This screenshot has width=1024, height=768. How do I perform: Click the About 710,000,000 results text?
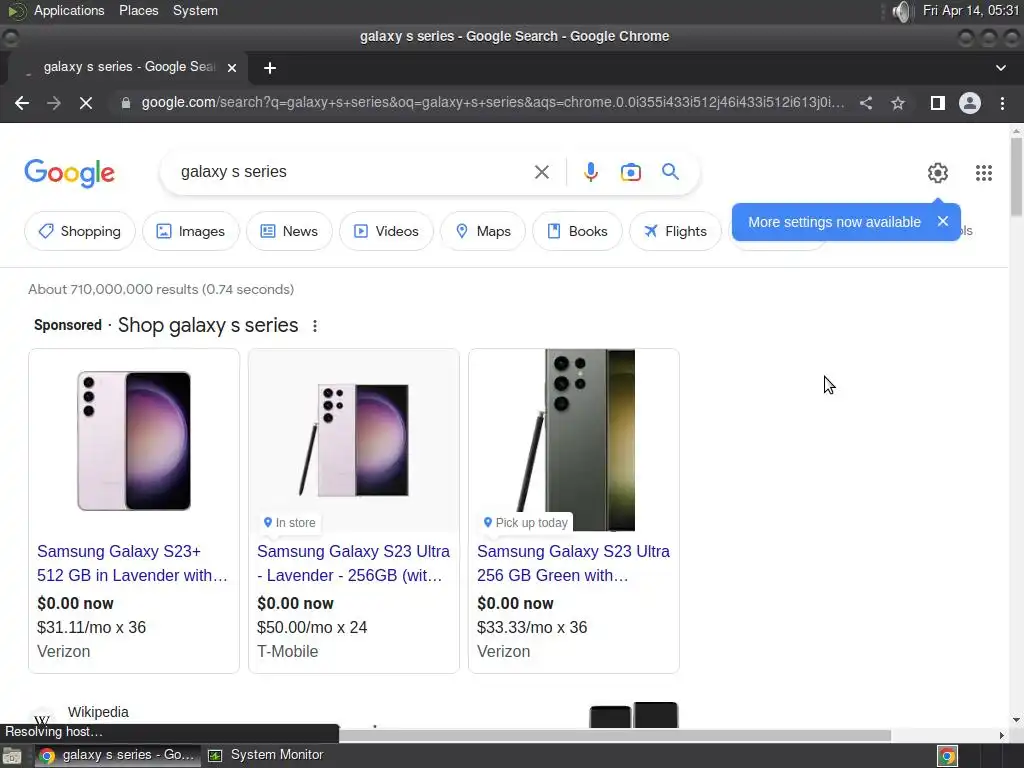161,289
